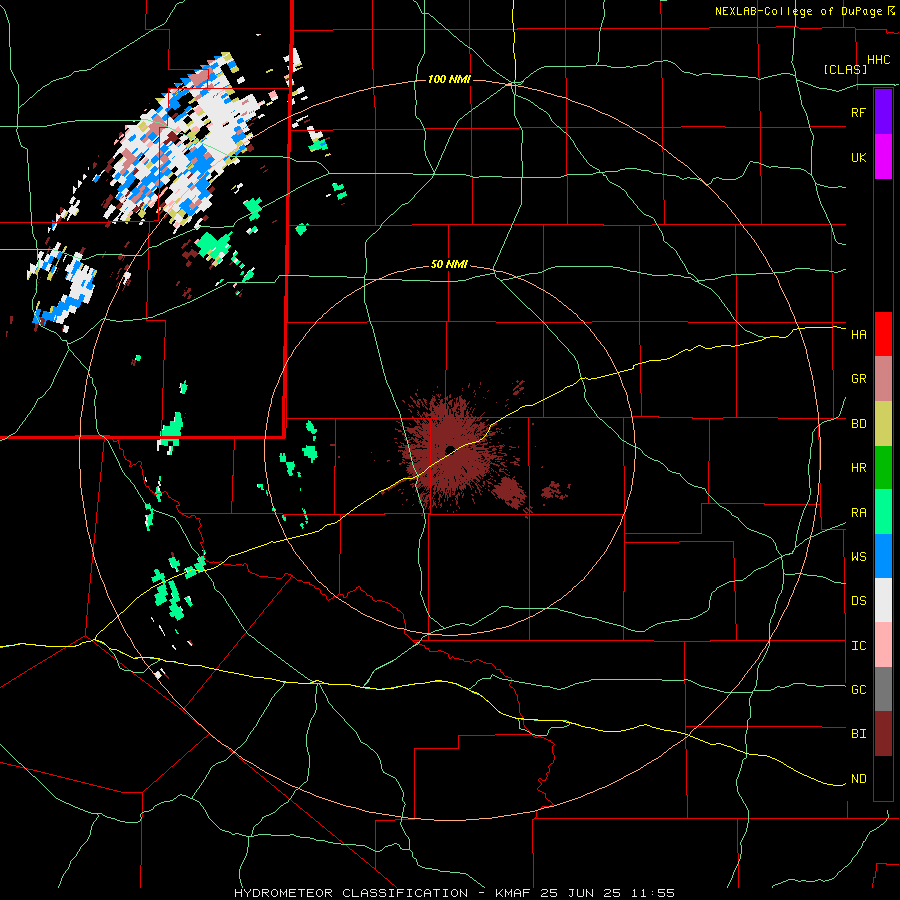This screenshot has width=900, height=900.
Task: Click the RA bright green legend swatch
Action: coord(883,512)
